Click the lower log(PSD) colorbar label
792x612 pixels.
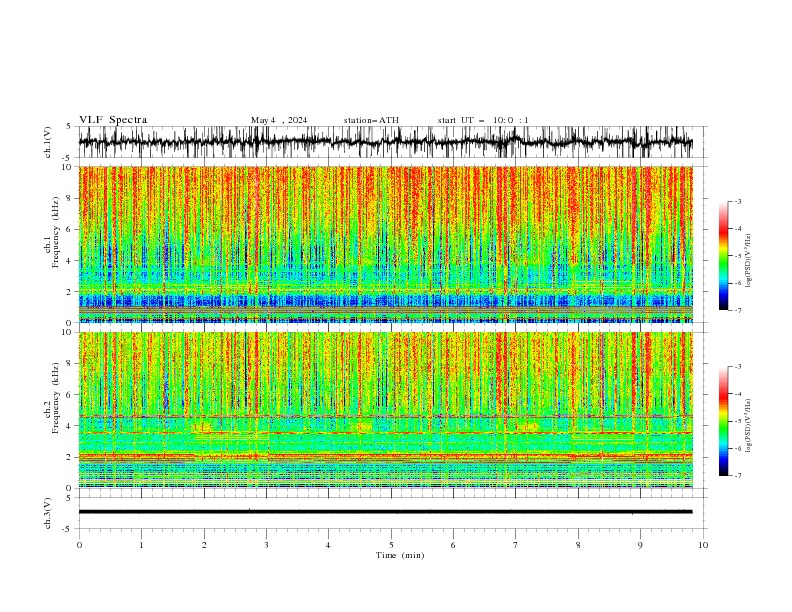point(748,426)
